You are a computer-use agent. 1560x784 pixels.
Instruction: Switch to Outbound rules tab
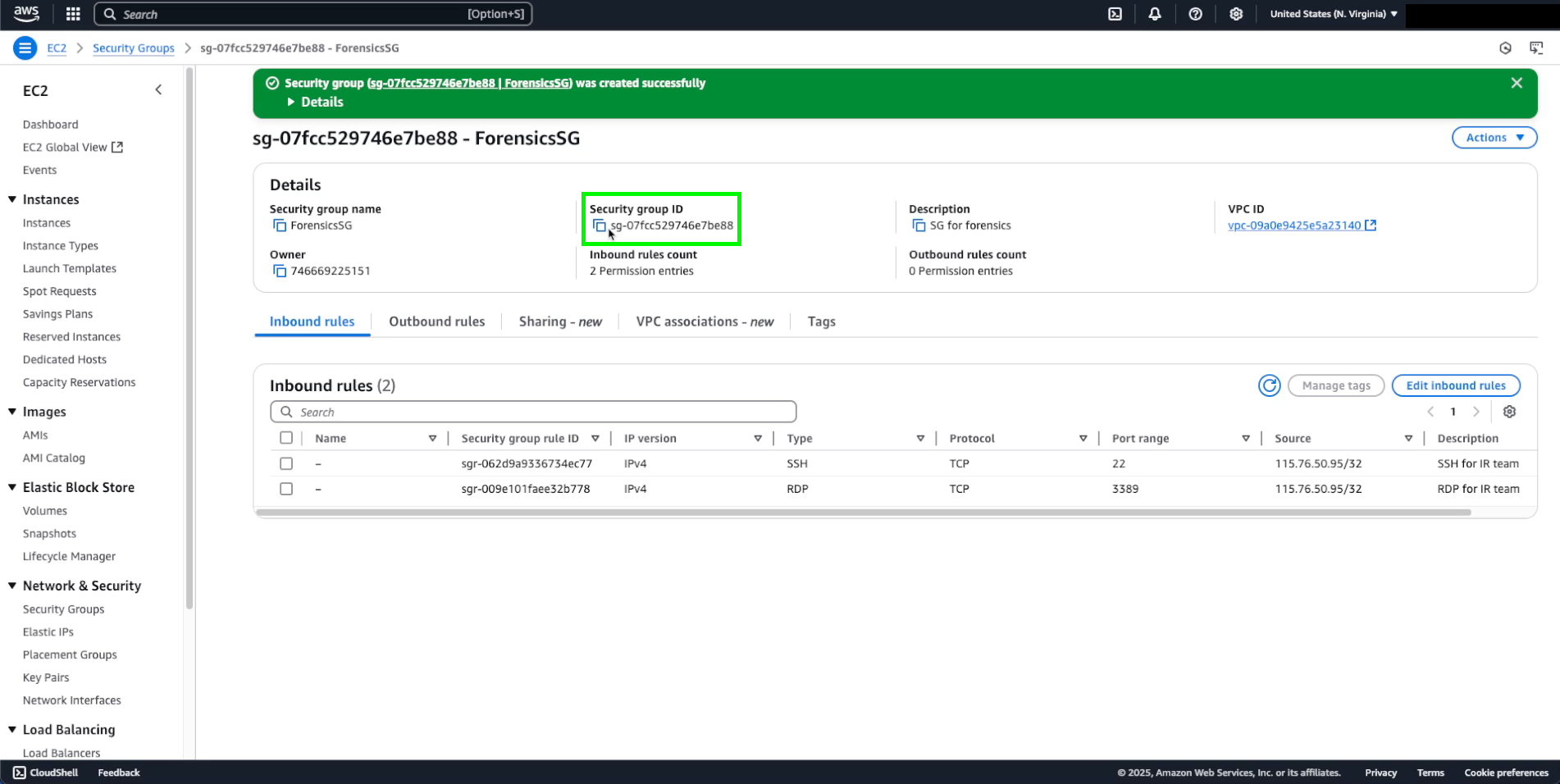coord(437,321)
